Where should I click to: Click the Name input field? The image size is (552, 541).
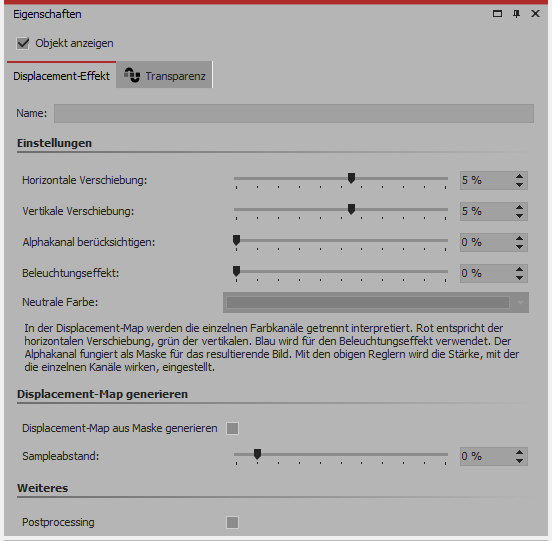(x=294, y=113)
